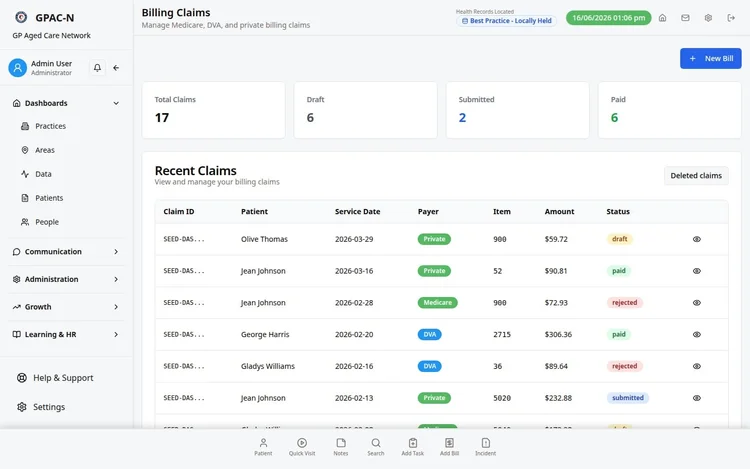Image resolution: width=750 pixels, height=469 pixels.
Task: Open the mail envelope icon
Action: click(685, 18)
